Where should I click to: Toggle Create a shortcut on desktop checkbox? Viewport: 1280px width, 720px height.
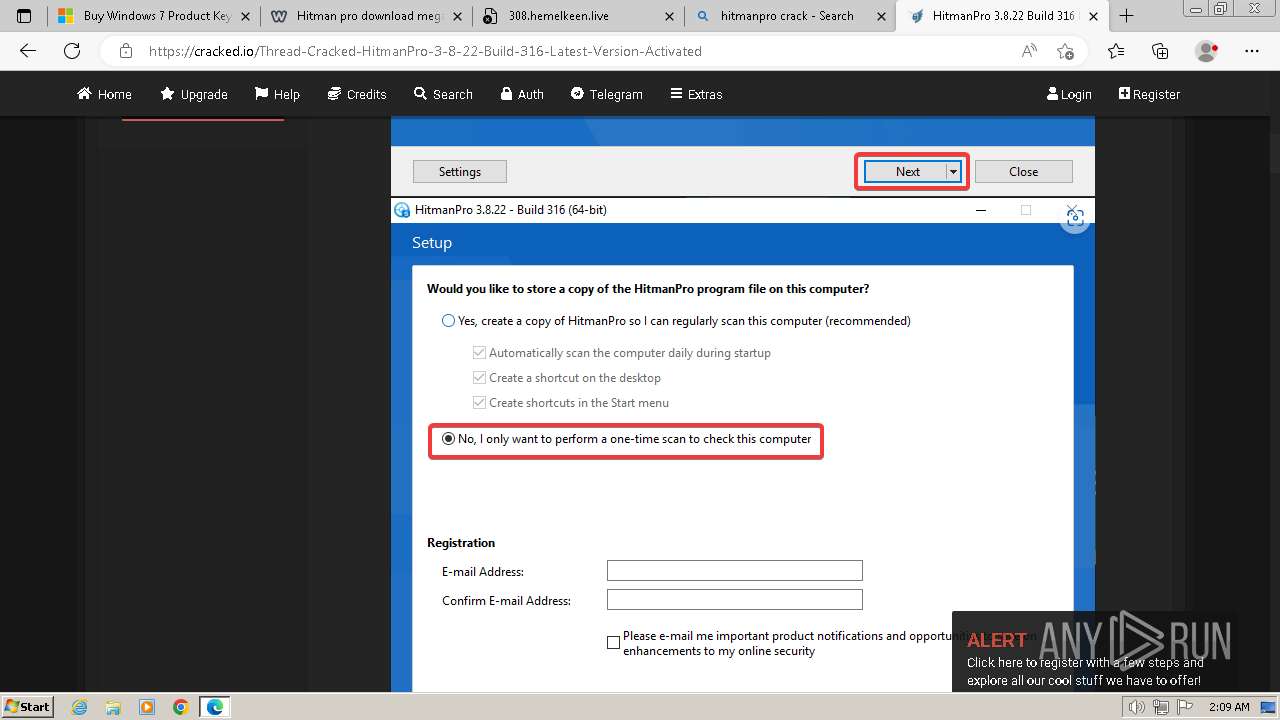479,378
